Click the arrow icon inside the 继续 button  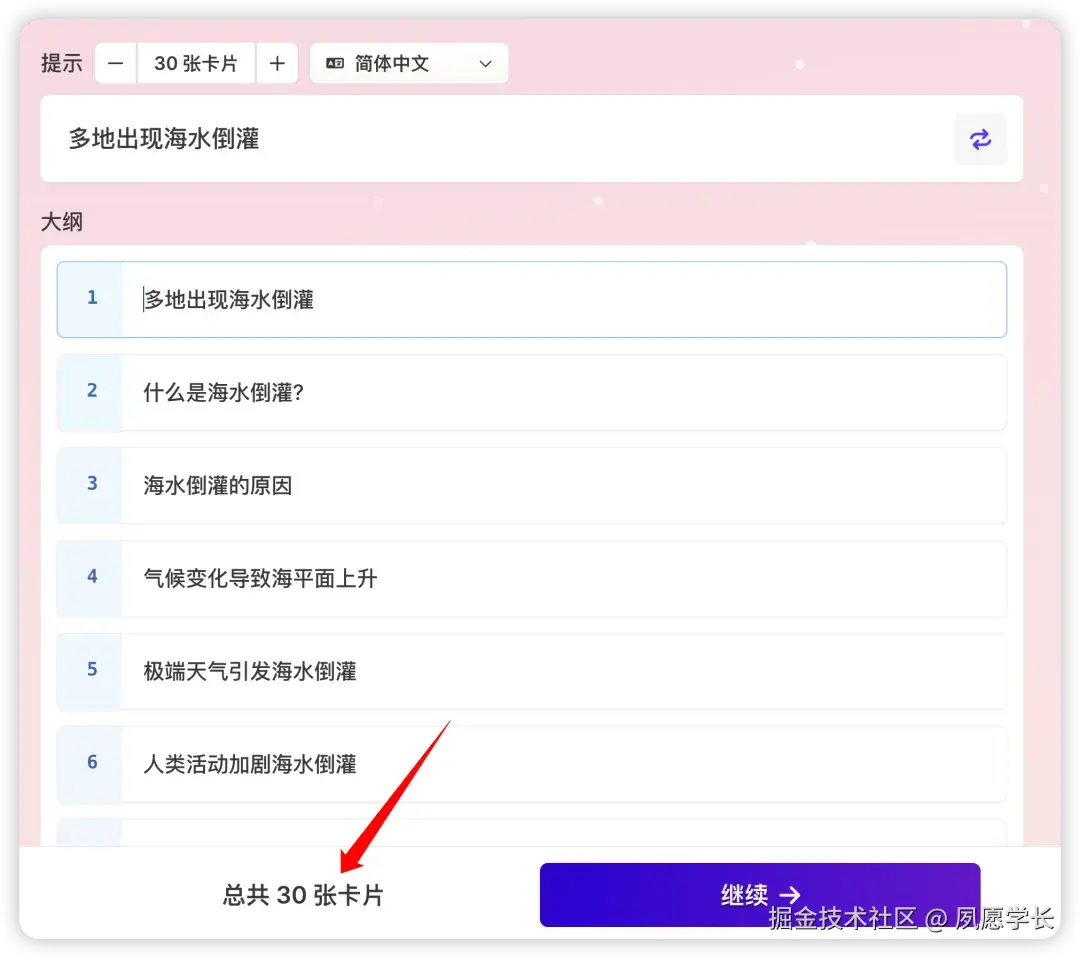[x=792, y=895]
